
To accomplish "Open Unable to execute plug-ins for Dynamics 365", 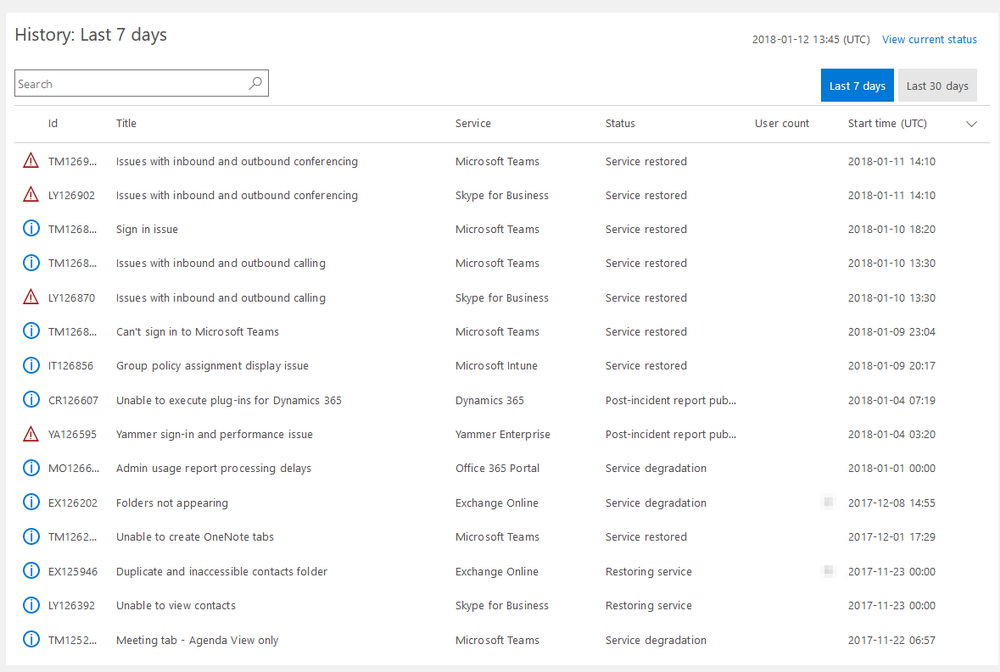I will [x=229, y=400].
